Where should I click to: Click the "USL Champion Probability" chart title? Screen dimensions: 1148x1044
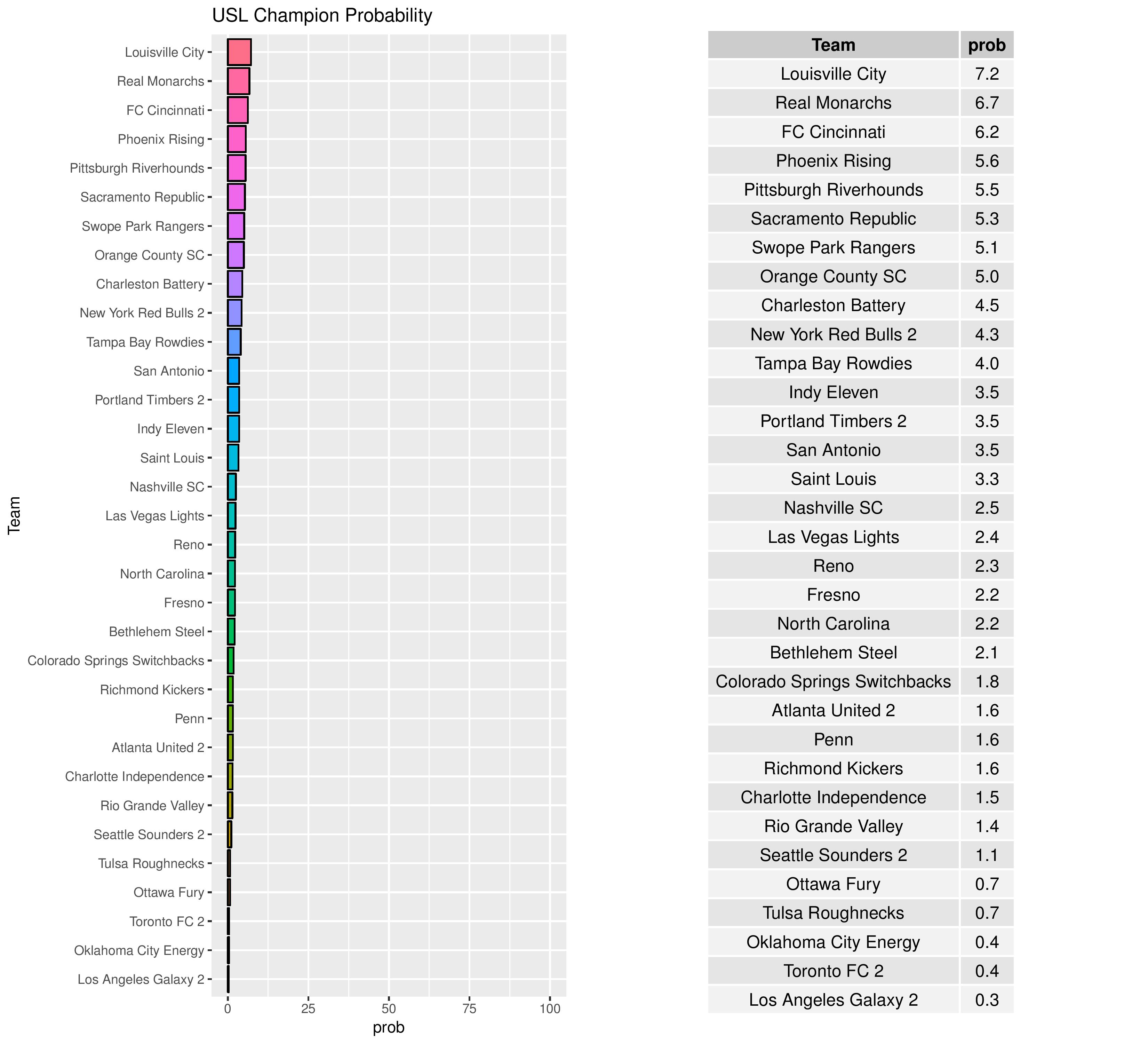pos(322,16)
